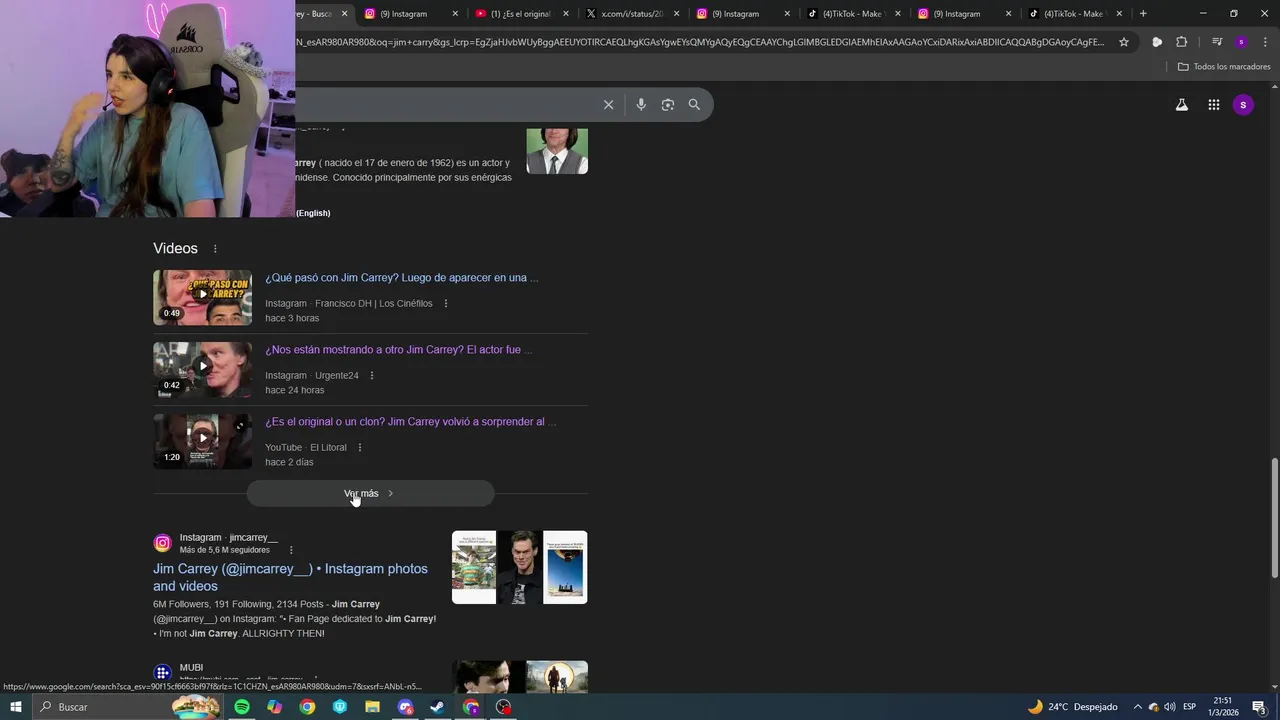Open options for the El Litoral video result
1280x720 pixels.
[x=360, y=448]
